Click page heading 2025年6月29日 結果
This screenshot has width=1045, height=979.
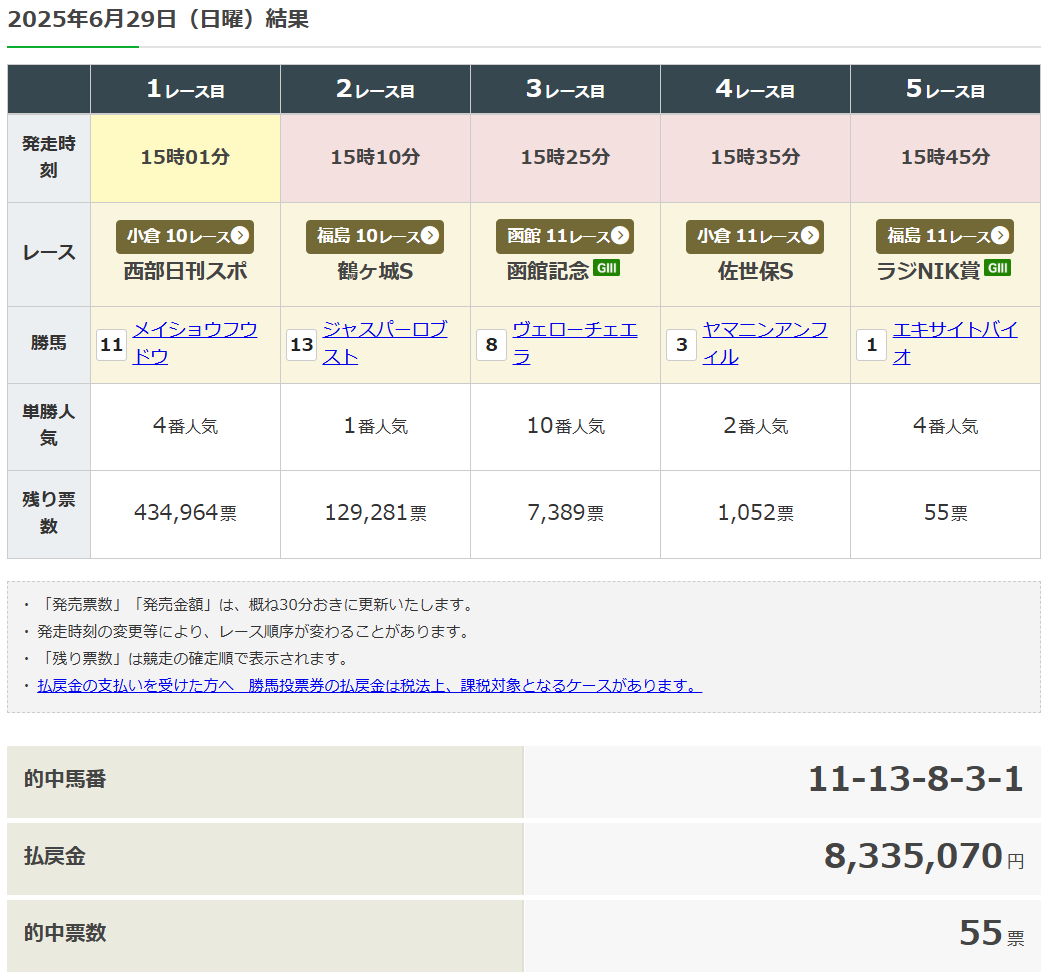159,19
